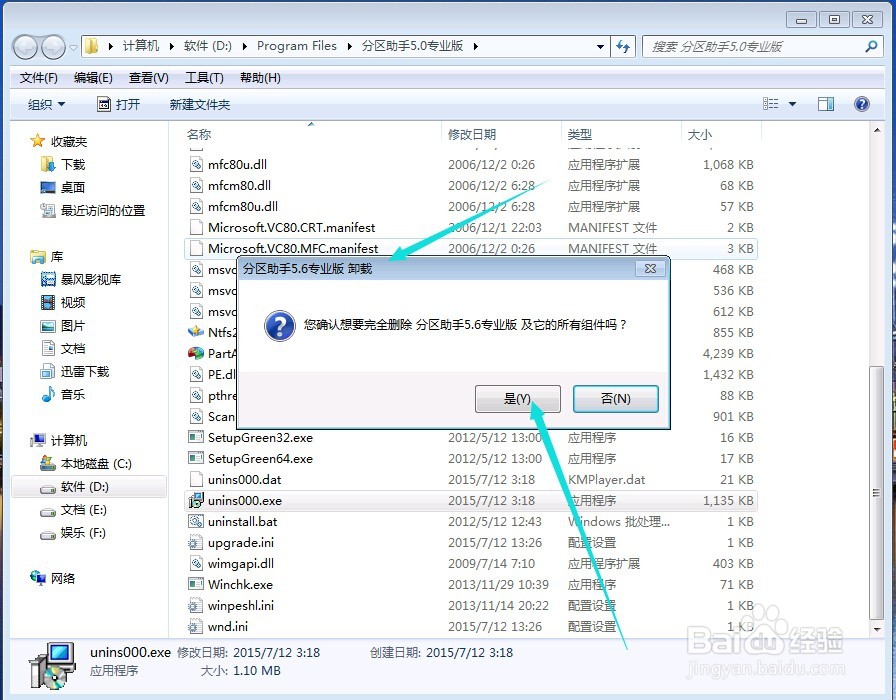Select the unins000.dat file icon
896x700 pixels.
point(196,479)
